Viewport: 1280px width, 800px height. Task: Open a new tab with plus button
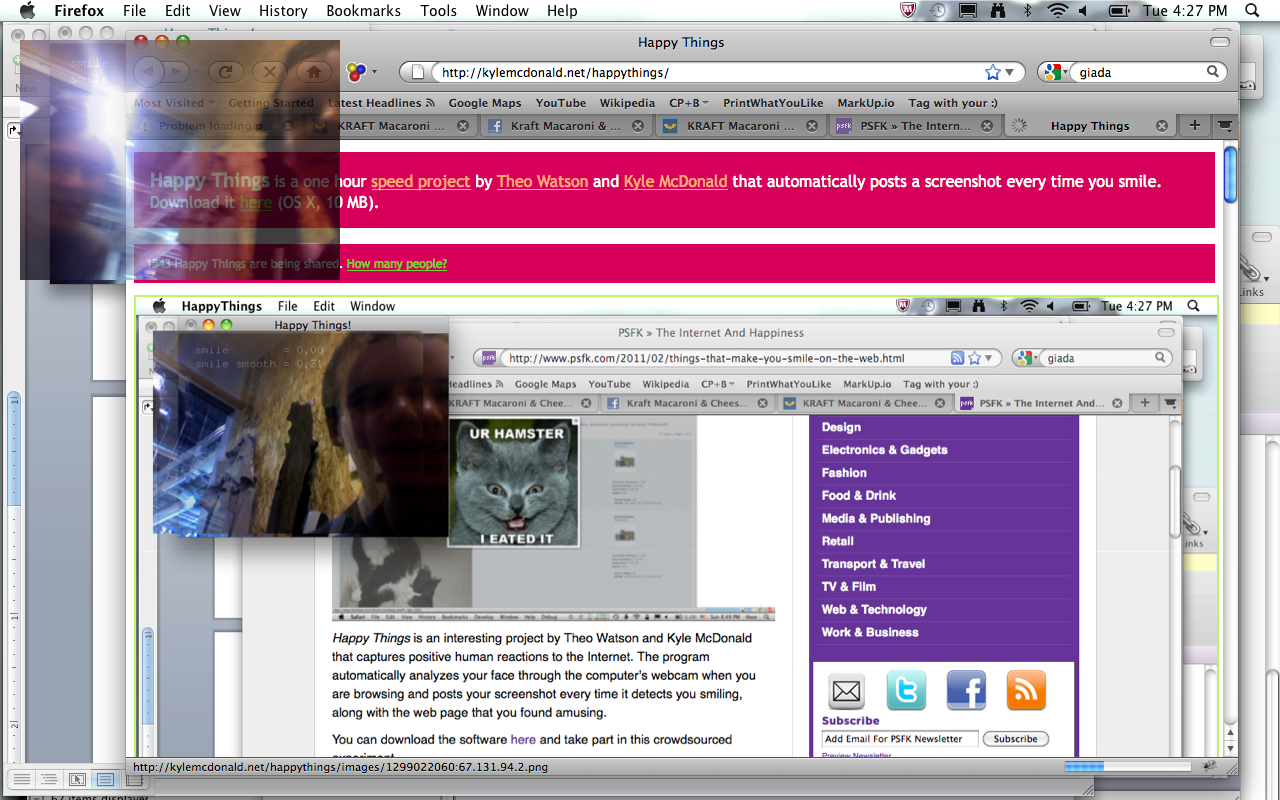[x=1194, y=126]
